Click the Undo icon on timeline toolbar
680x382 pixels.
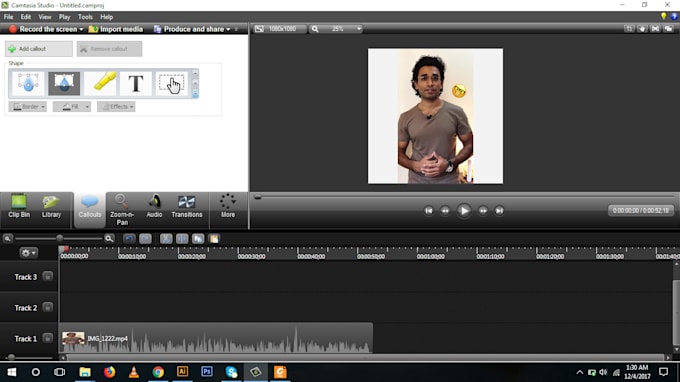pyautogui.click(x=129, y=238)
